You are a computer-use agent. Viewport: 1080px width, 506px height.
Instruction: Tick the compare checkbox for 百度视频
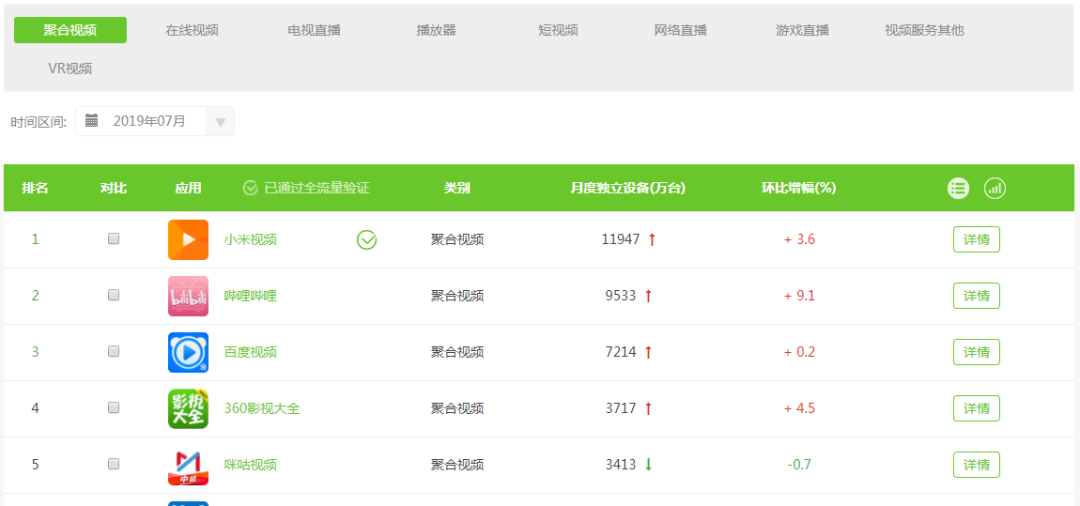tap(114, 351)
